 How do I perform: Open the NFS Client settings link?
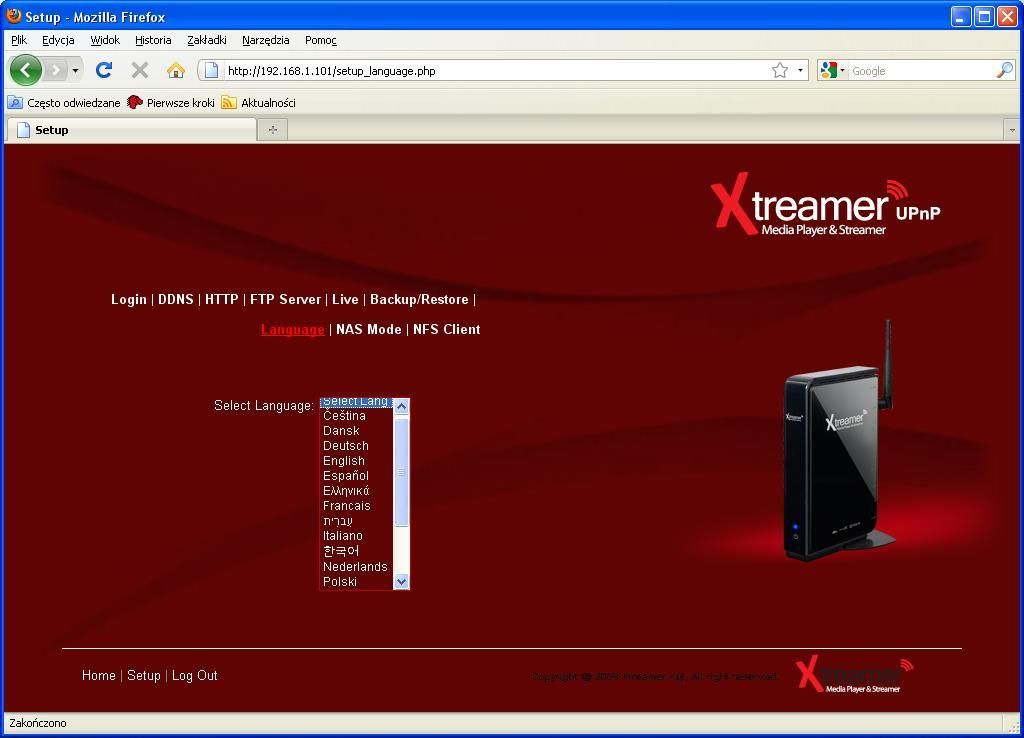[447, 329]
